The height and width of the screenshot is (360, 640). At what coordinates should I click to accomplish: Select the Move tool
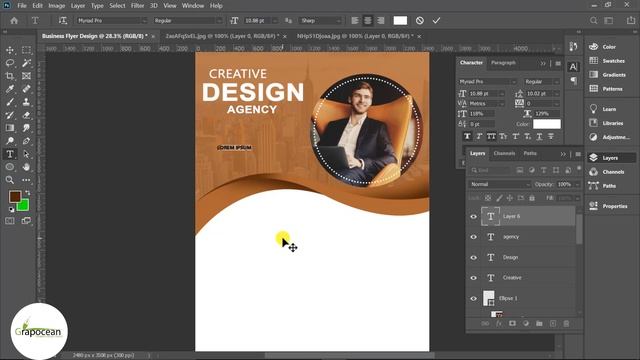click(x=10, y=50)
